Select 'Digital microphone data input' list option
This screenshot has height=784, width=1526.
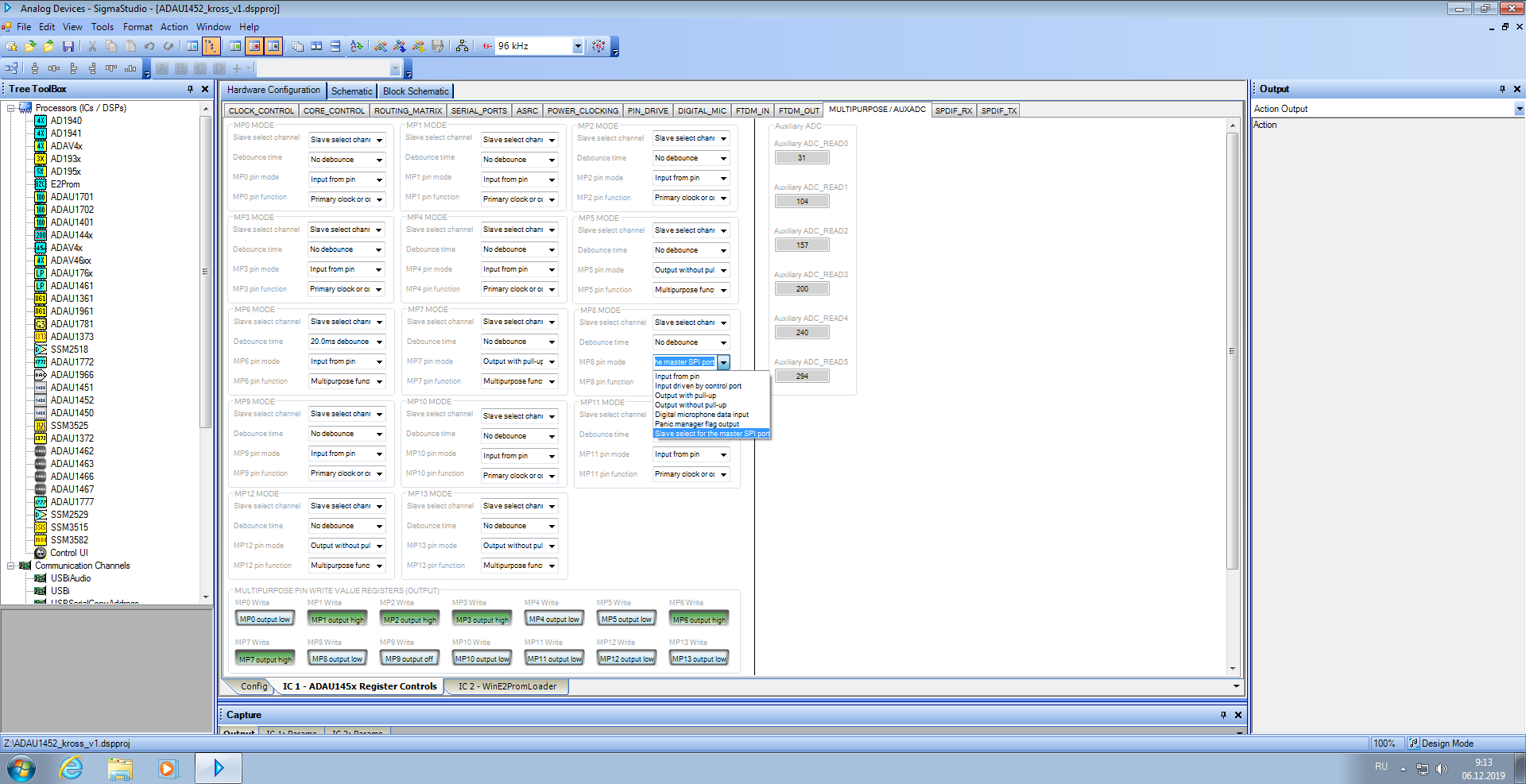click(701, 415)
